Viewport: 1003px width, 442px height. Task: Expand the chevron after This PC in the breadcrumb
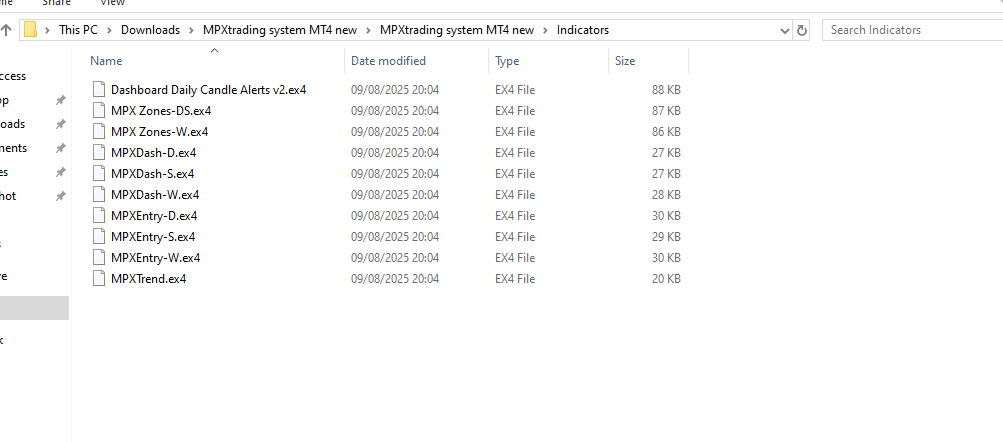[x=108, y=30]
